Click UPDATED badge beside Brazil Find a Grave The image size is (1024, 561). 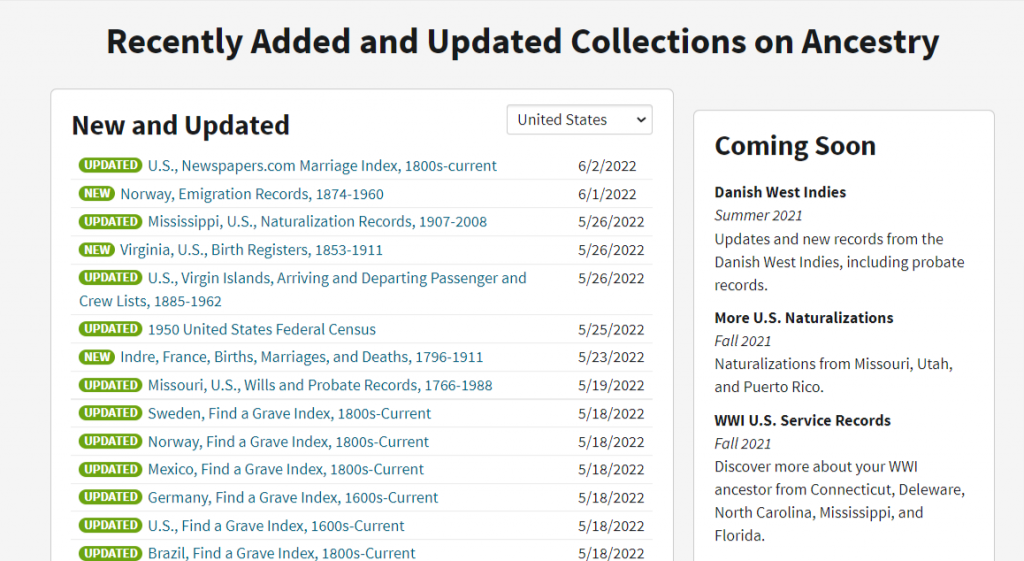tap(110, 553)
